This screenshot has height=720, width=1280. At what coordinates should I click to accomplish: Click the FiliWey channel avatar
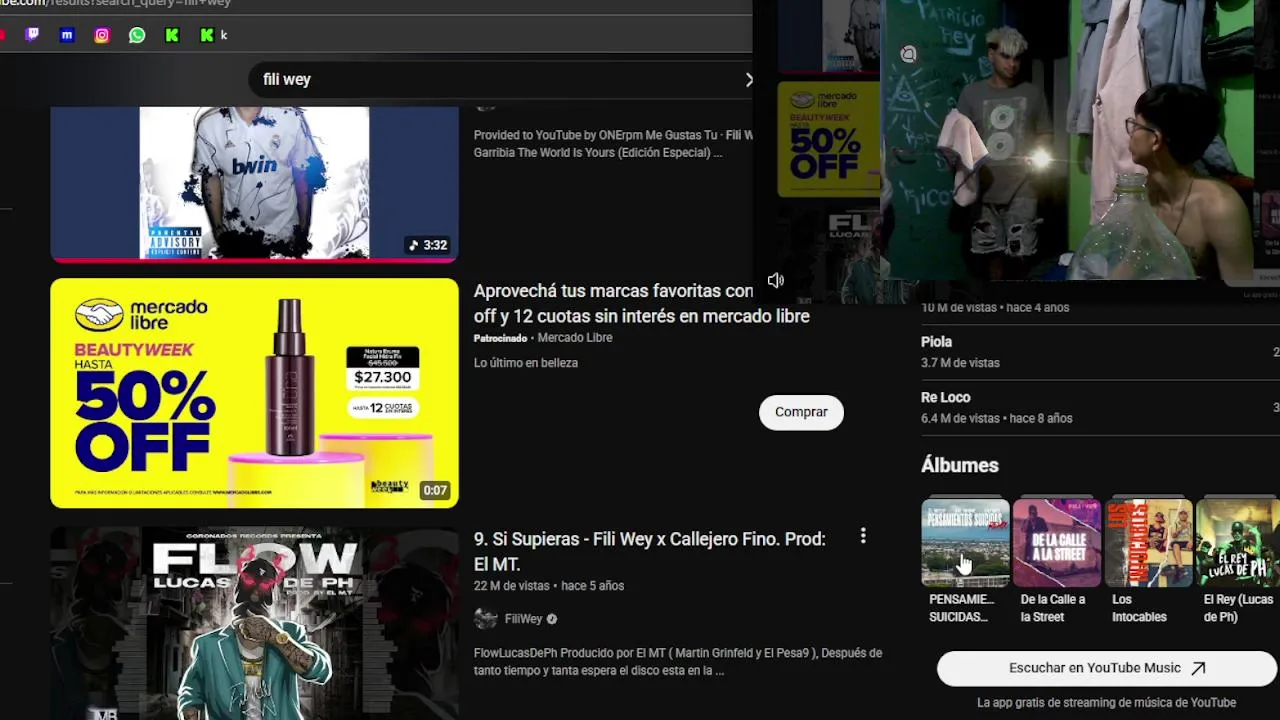click(x=485, y=619)
